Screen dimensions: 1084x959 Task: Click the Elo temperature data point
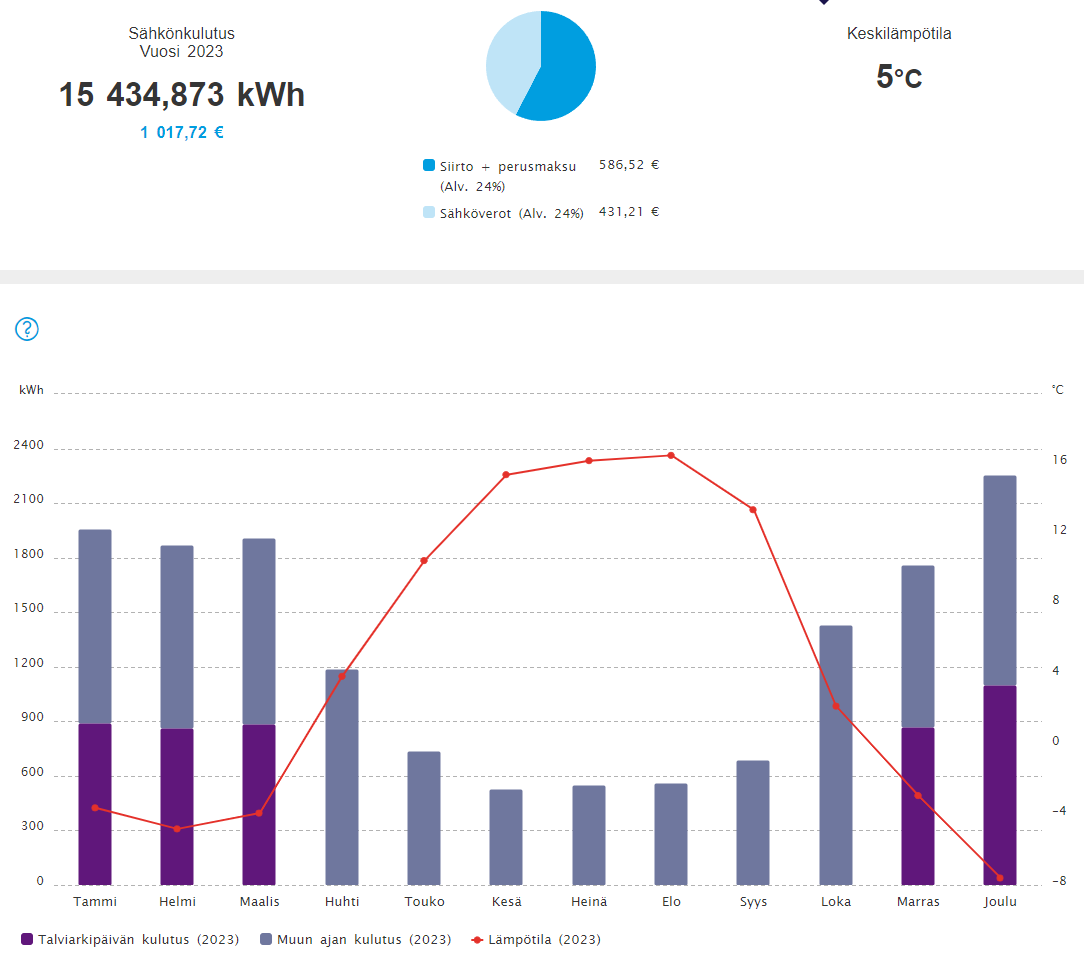click(671, 455)
